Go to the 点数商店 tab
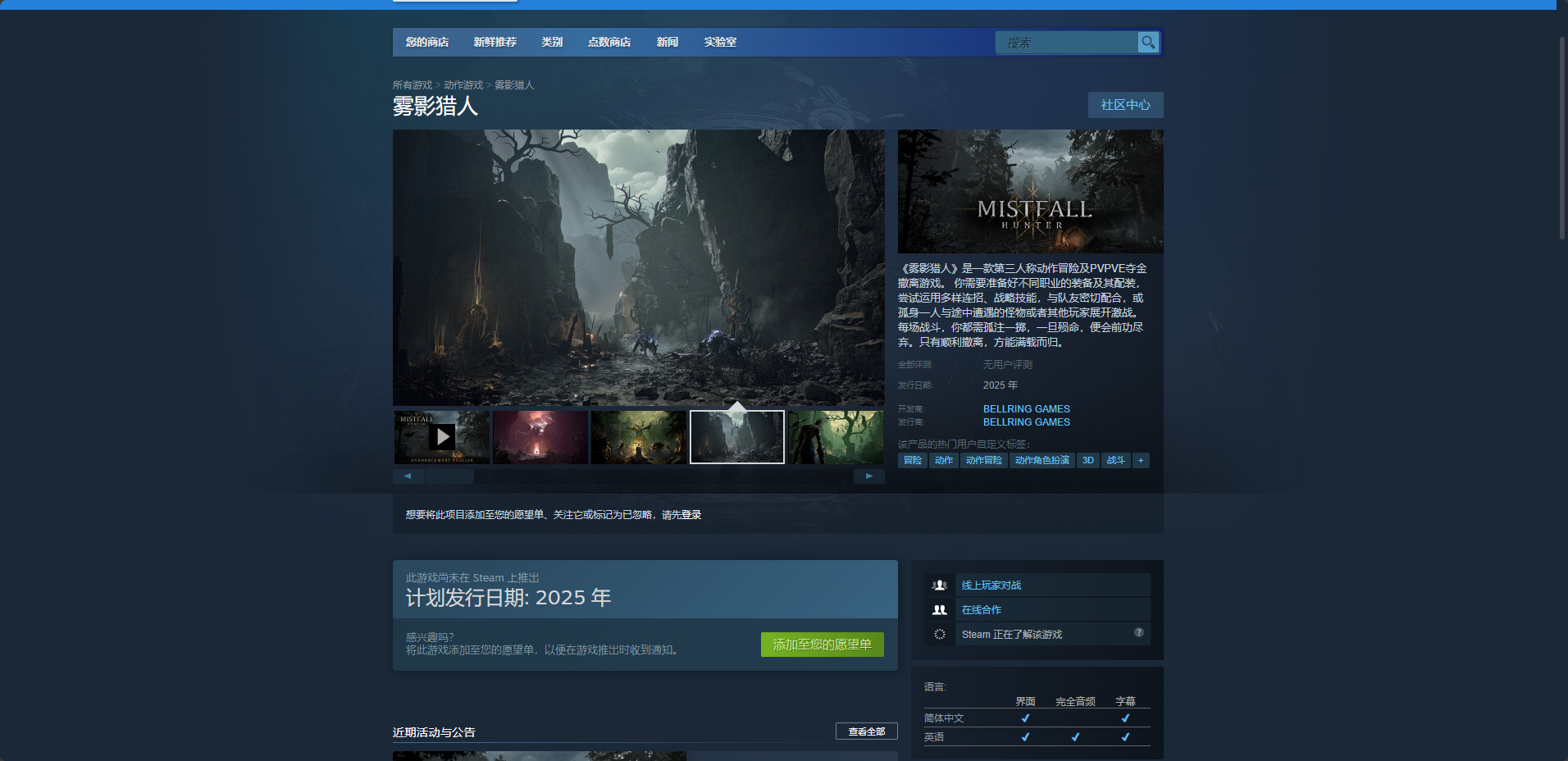1568x761 pixels. [x=609, y=42]
